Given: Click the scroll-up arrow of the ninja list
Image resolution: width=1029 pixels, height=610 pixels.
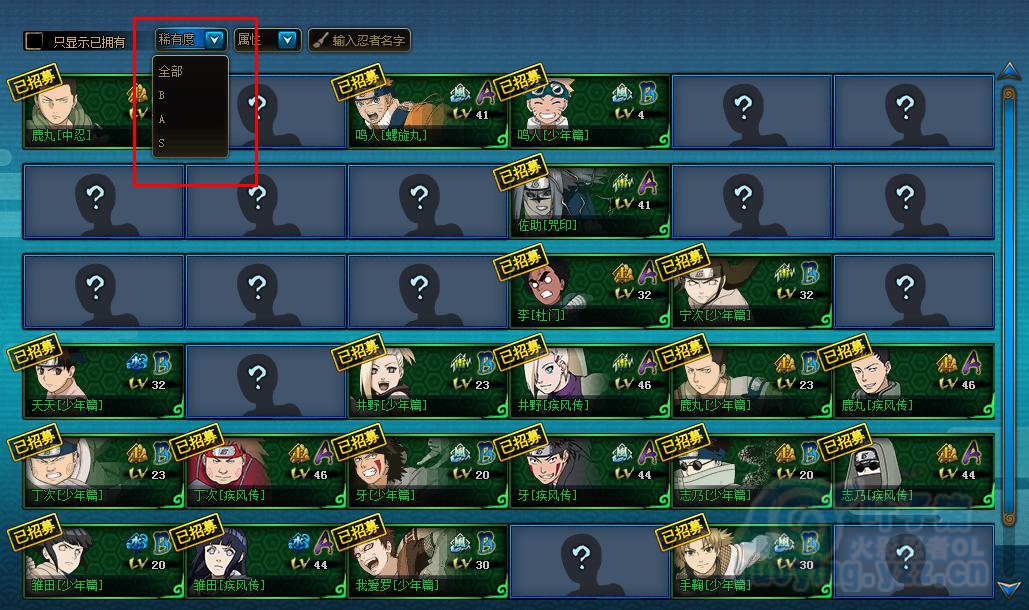Looking at the screenshot, I should point(1009,71).
